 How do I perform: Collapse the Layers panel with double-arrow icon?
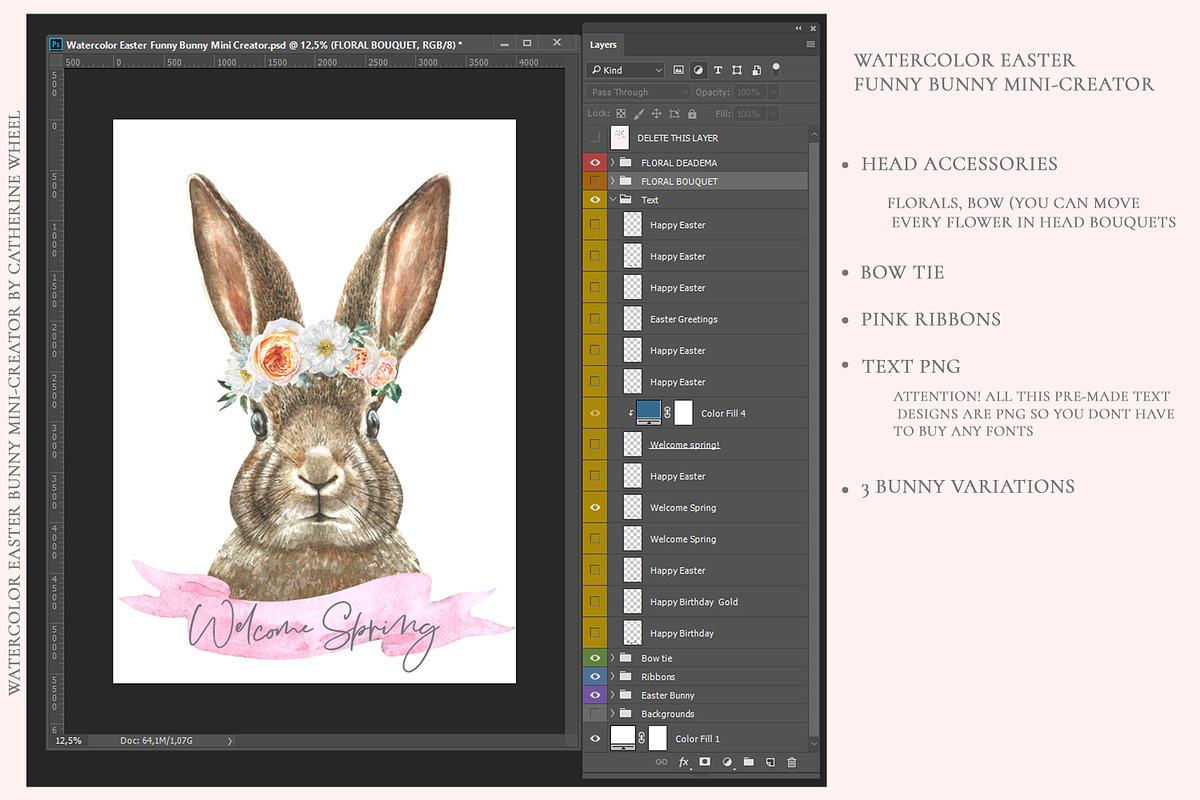[799, 28]
